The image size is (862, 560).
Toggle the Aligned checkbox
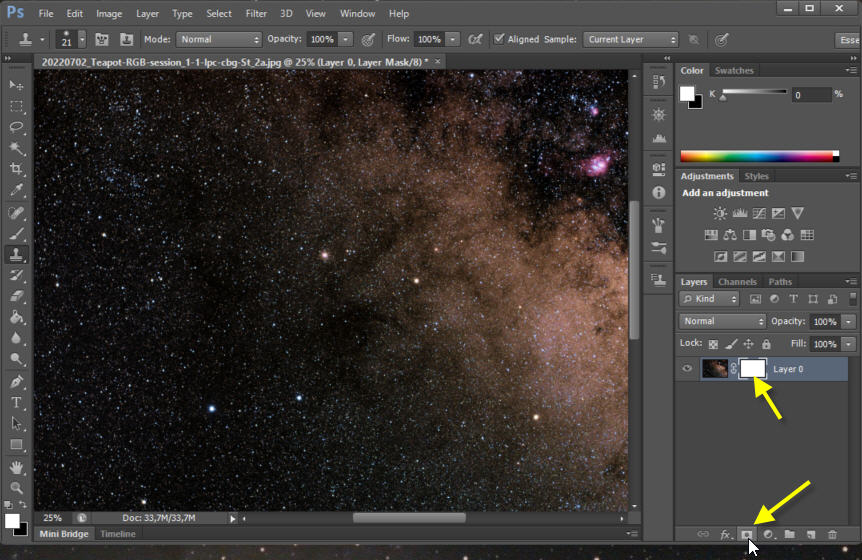[x=499, y=40]
